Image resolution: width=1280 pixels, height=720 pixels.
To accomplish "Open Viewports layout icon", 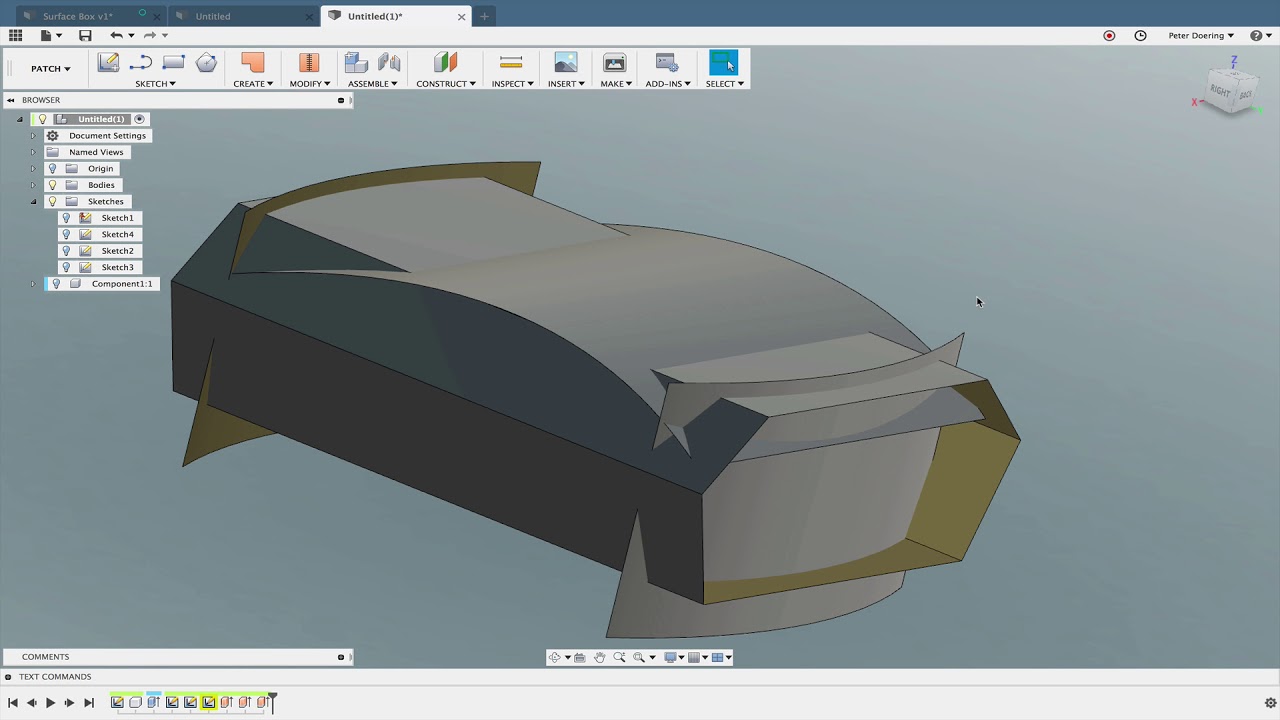I will 718,657.
